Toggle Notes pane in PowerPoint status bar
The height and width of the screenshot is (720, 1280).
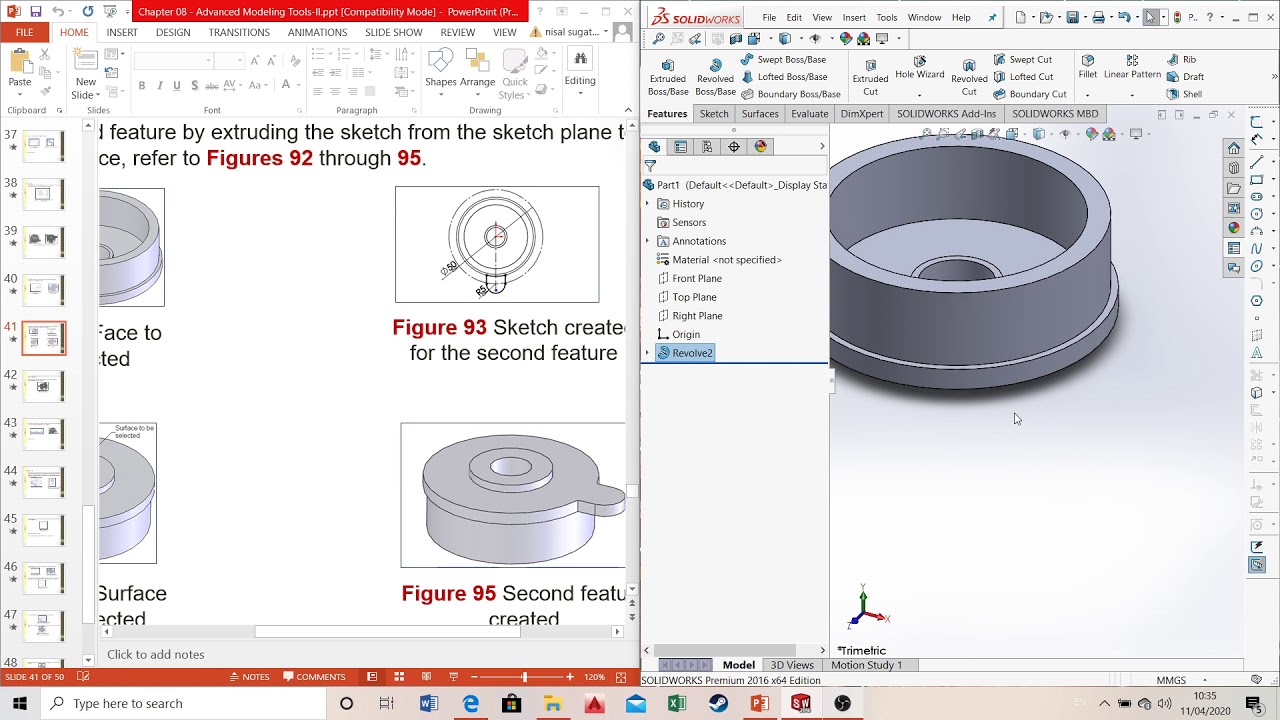click(x=248, y=677)
